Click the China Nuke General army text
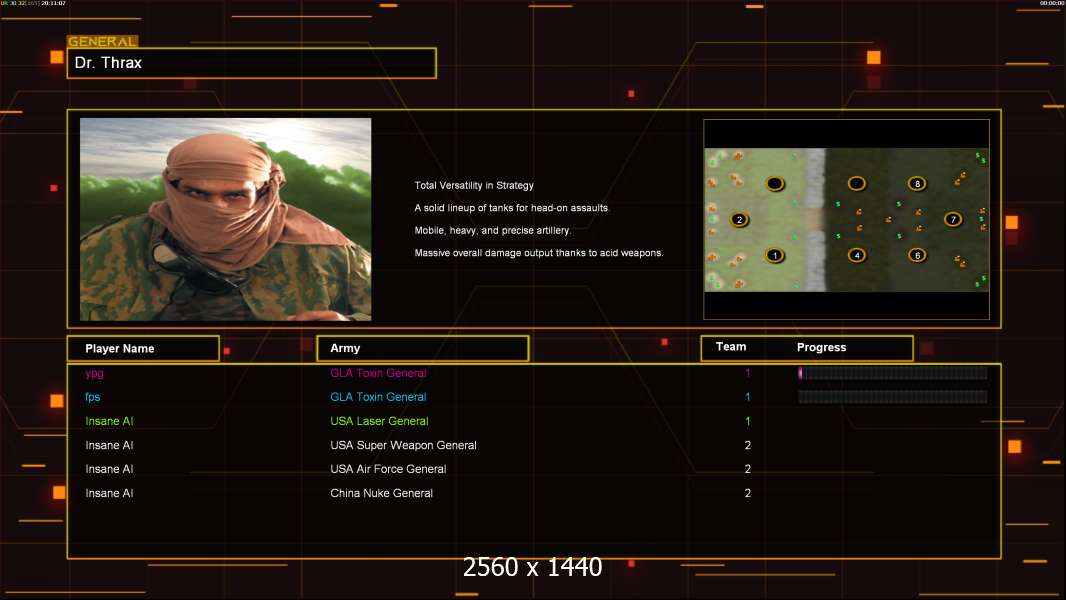Screen dimensions: 1066x600 pyautogui.click(x=381, y=493)
